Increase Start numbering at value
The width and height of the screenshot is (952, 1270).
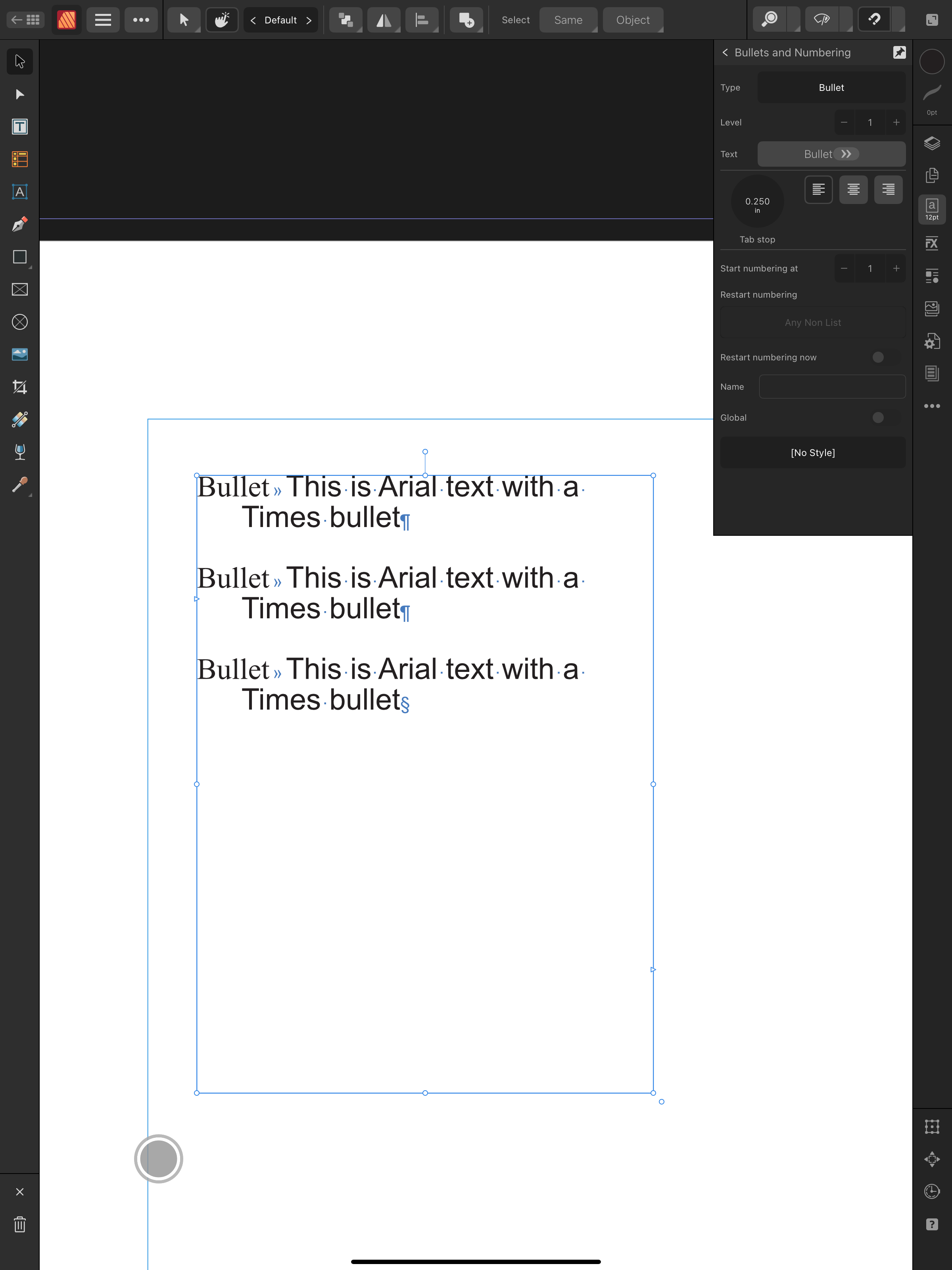tap(896, 268)
